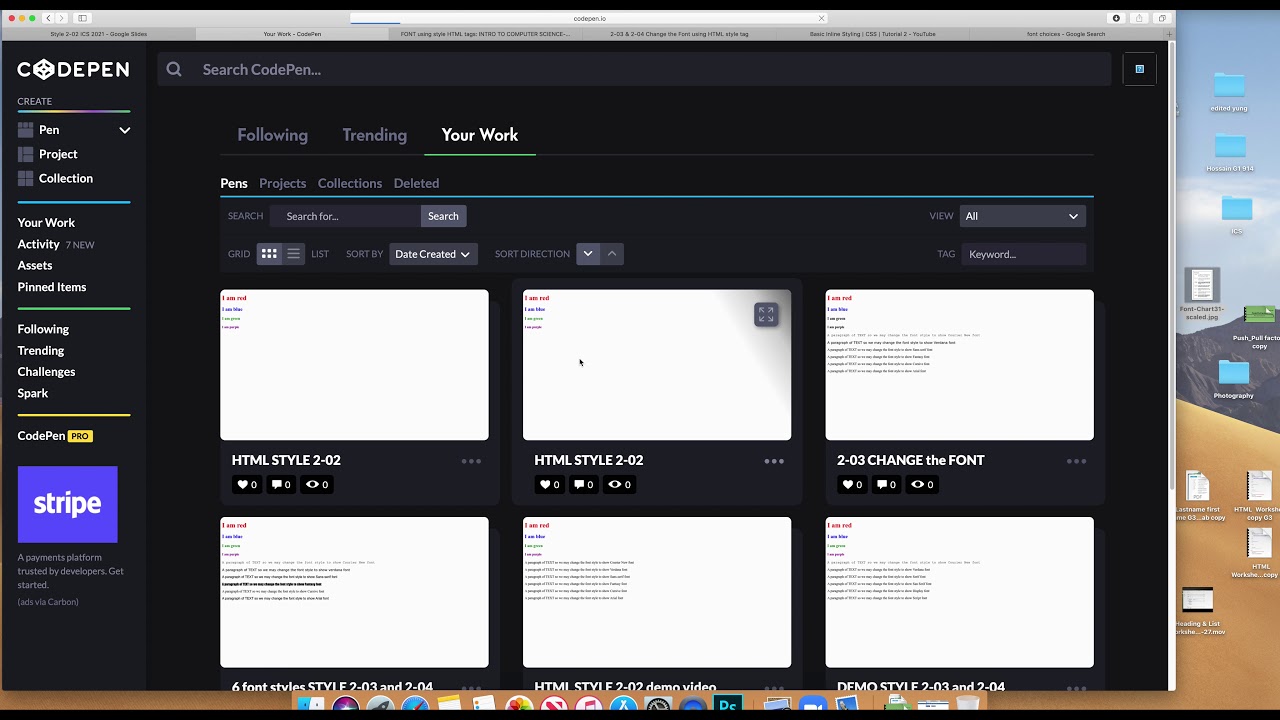The height and width of the screenshot is (720, 1280).
Task: Click the Safari share button
Action: (x=1139, y=18)
